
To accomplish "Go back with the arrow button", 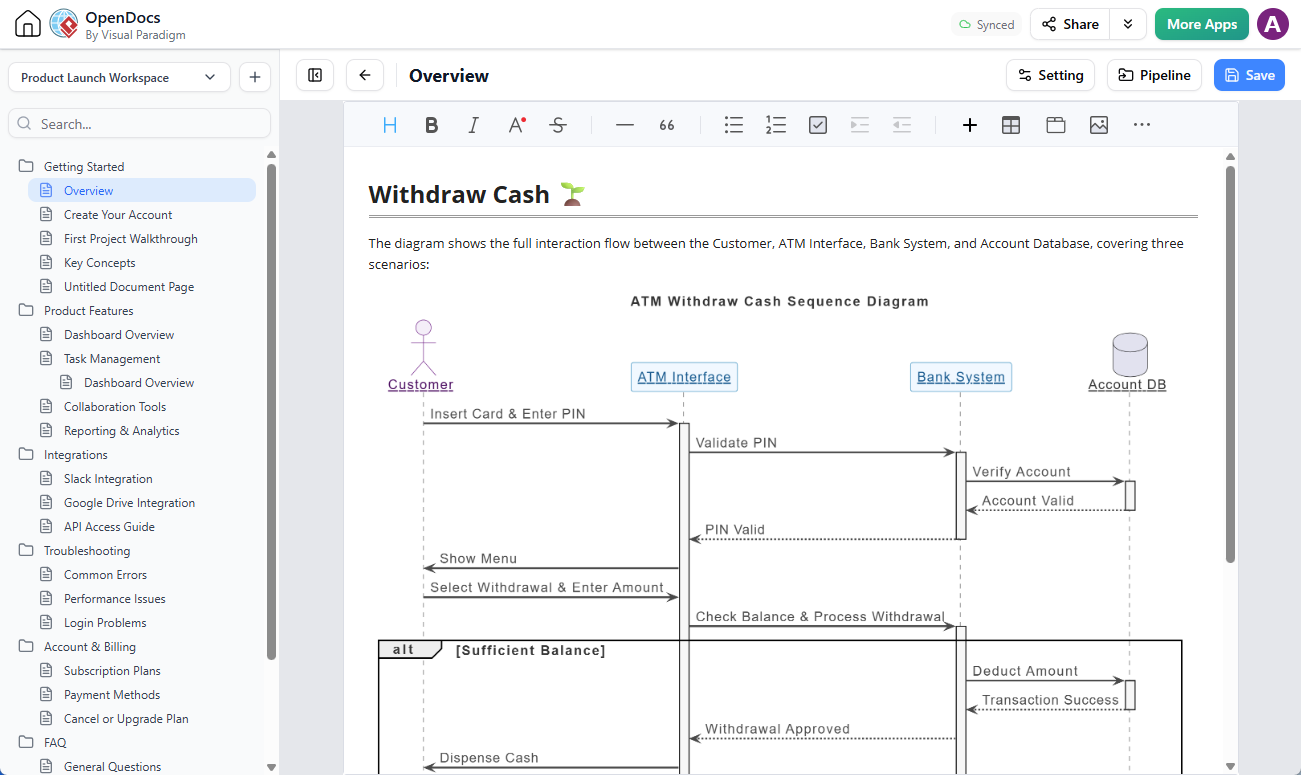I will coord(365,75).
